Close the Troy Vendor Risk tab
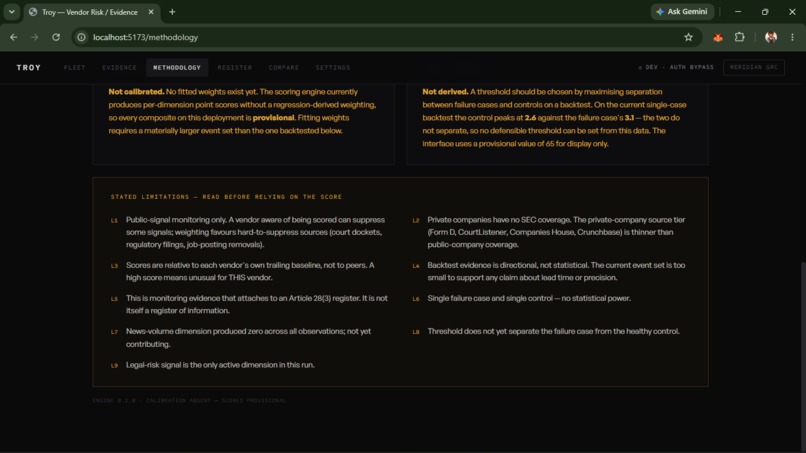Viewport: 806px width, 453px height. [x=151, y=12]
